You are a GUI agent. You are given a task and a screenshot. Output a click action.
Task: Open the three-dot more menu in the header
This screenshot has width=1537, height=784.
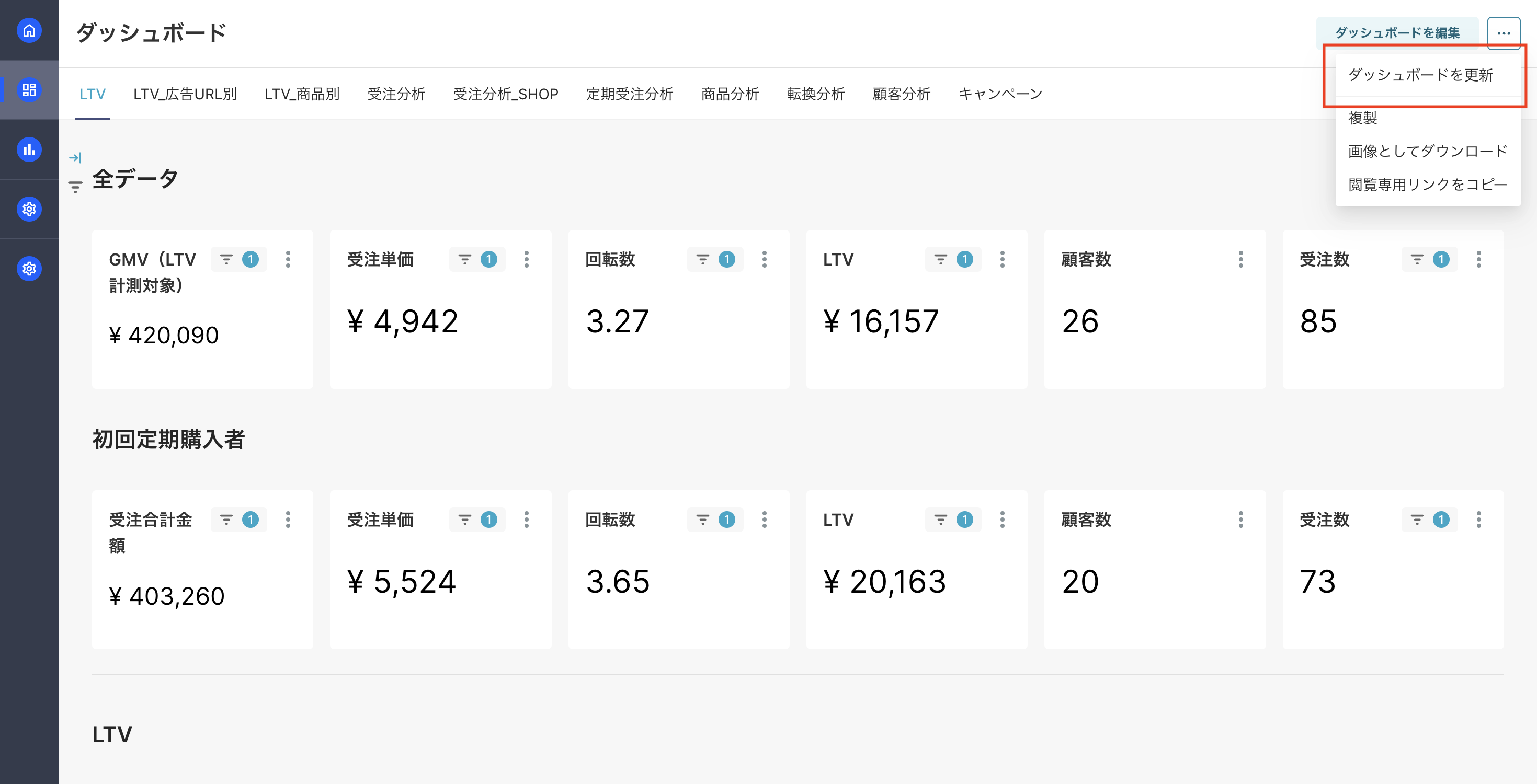1504,33
